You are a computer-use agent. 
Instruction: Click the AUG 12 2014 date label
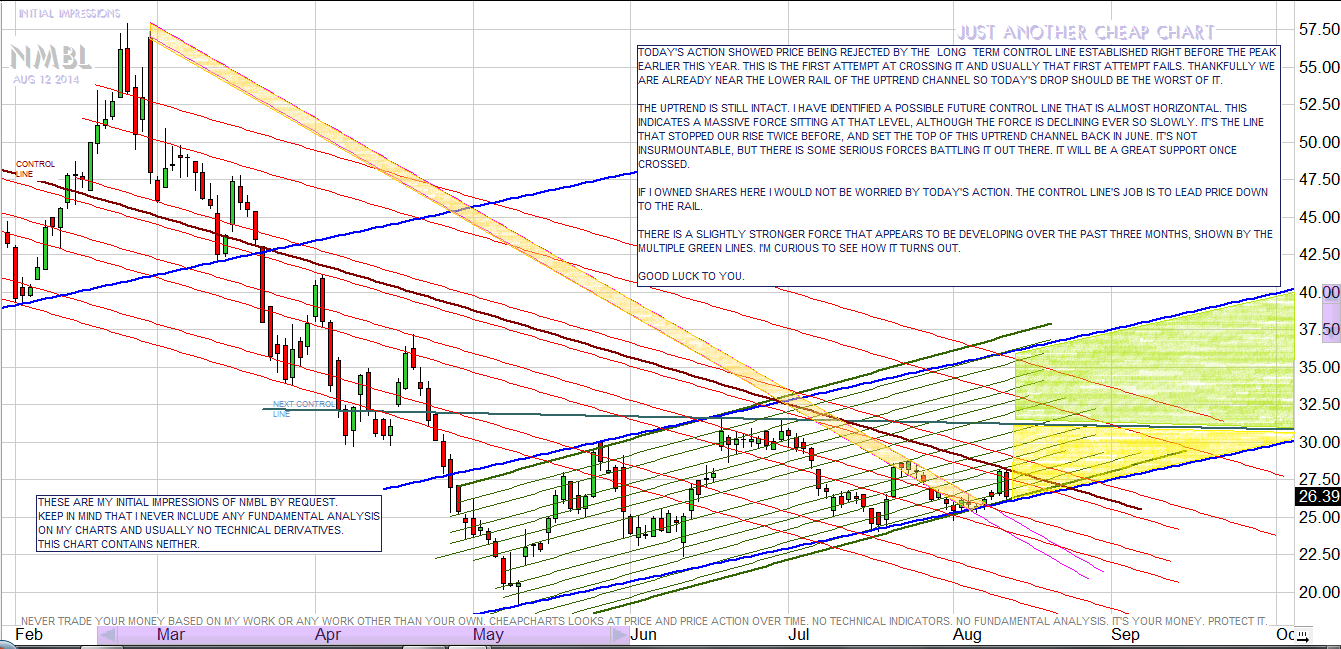click(45, 79)
